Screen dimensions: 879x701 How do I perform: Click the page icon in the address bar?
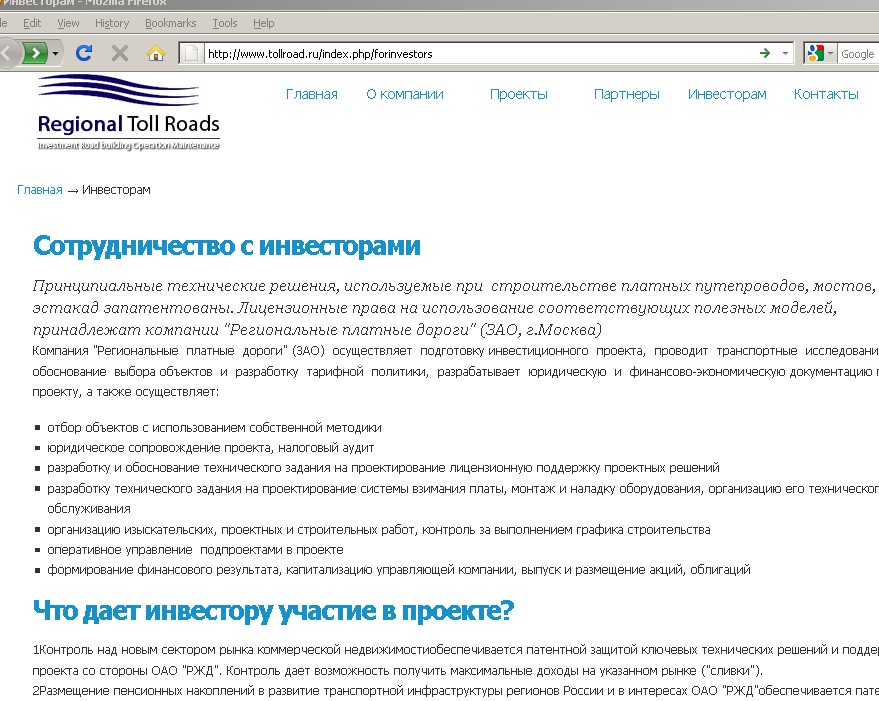(x=192, y=54)
